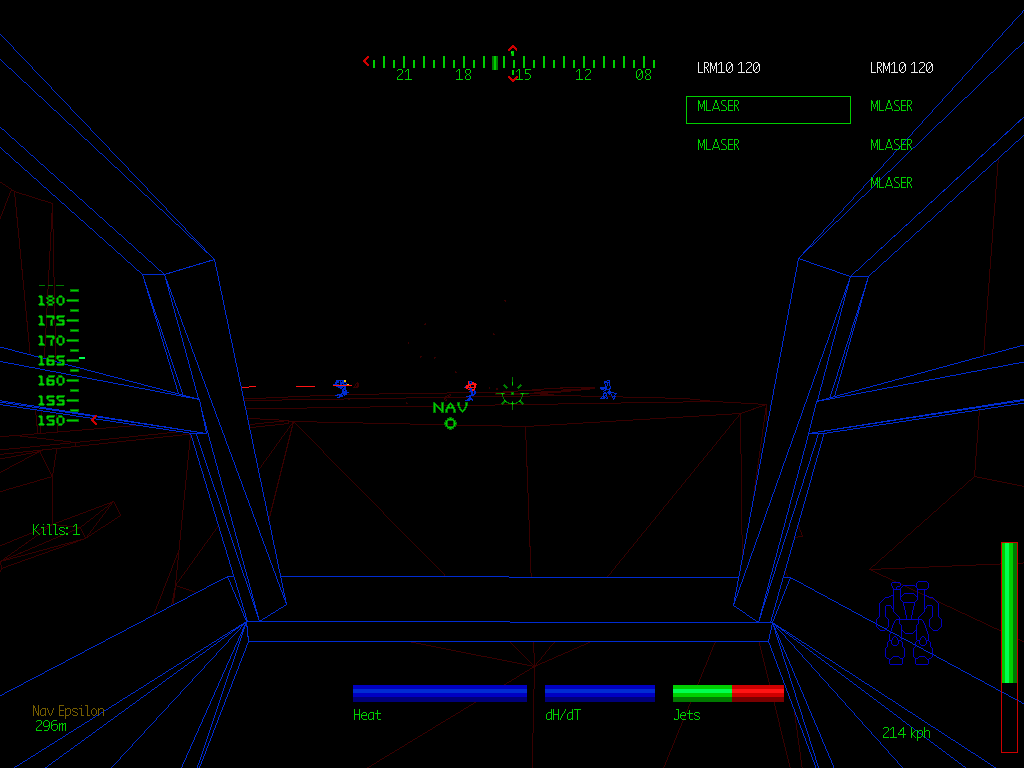Viewport: 1024px width, 768px height.
Task: Open the mech damage diagram
Action: click(x=908, y=623)
